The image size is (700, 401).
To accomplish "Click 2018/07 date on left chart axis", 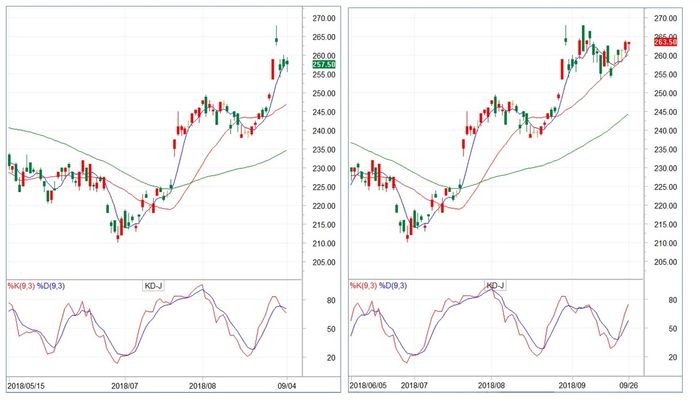I will click(x=125, y=386).
